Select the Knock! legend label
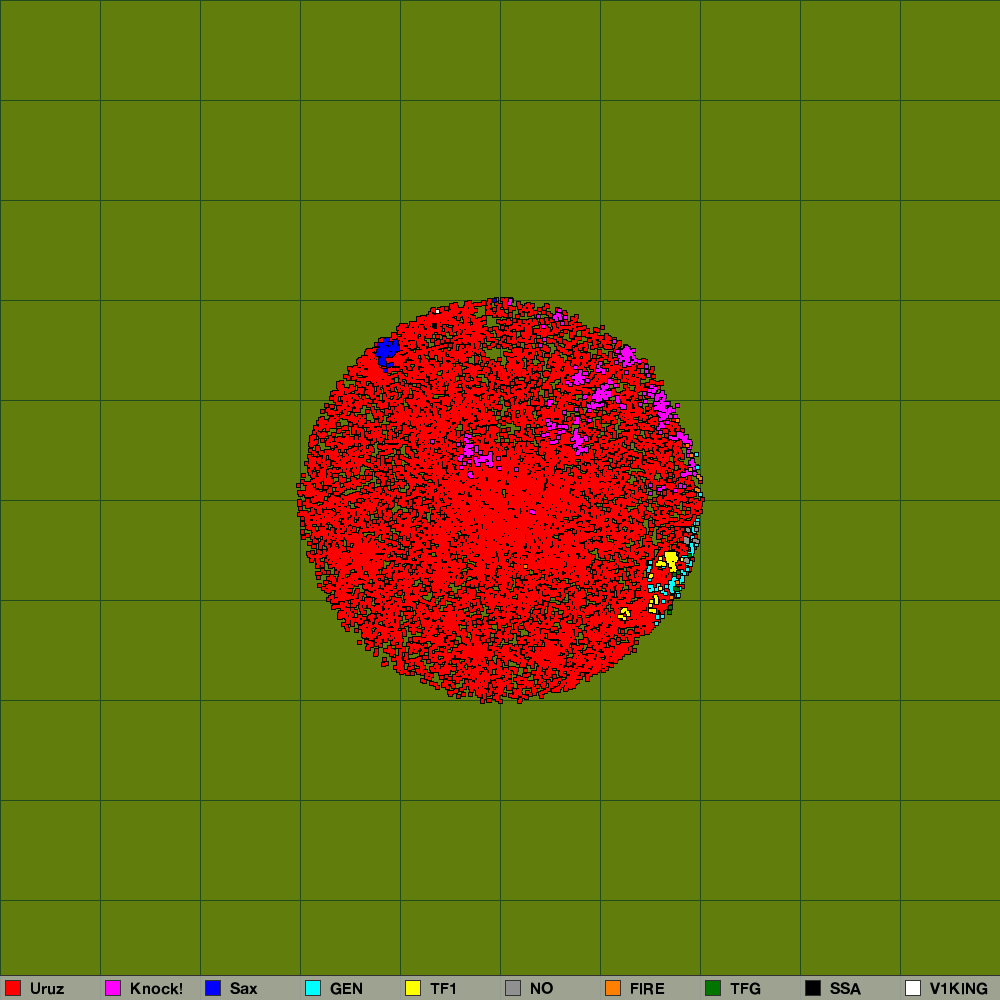The width and height of the screenshot is (1000, 1000). coord(156,989)
